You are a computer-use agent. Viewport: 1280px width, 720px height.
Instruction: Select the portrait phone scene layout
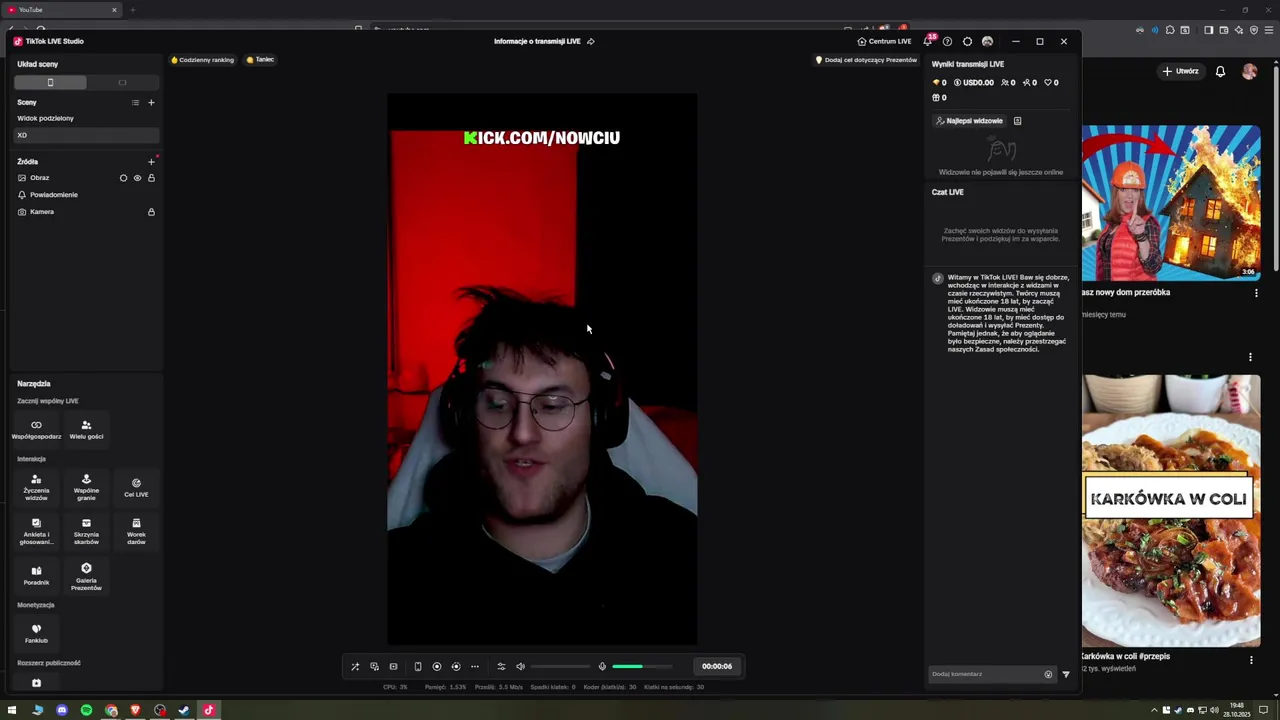click(50, 83)
